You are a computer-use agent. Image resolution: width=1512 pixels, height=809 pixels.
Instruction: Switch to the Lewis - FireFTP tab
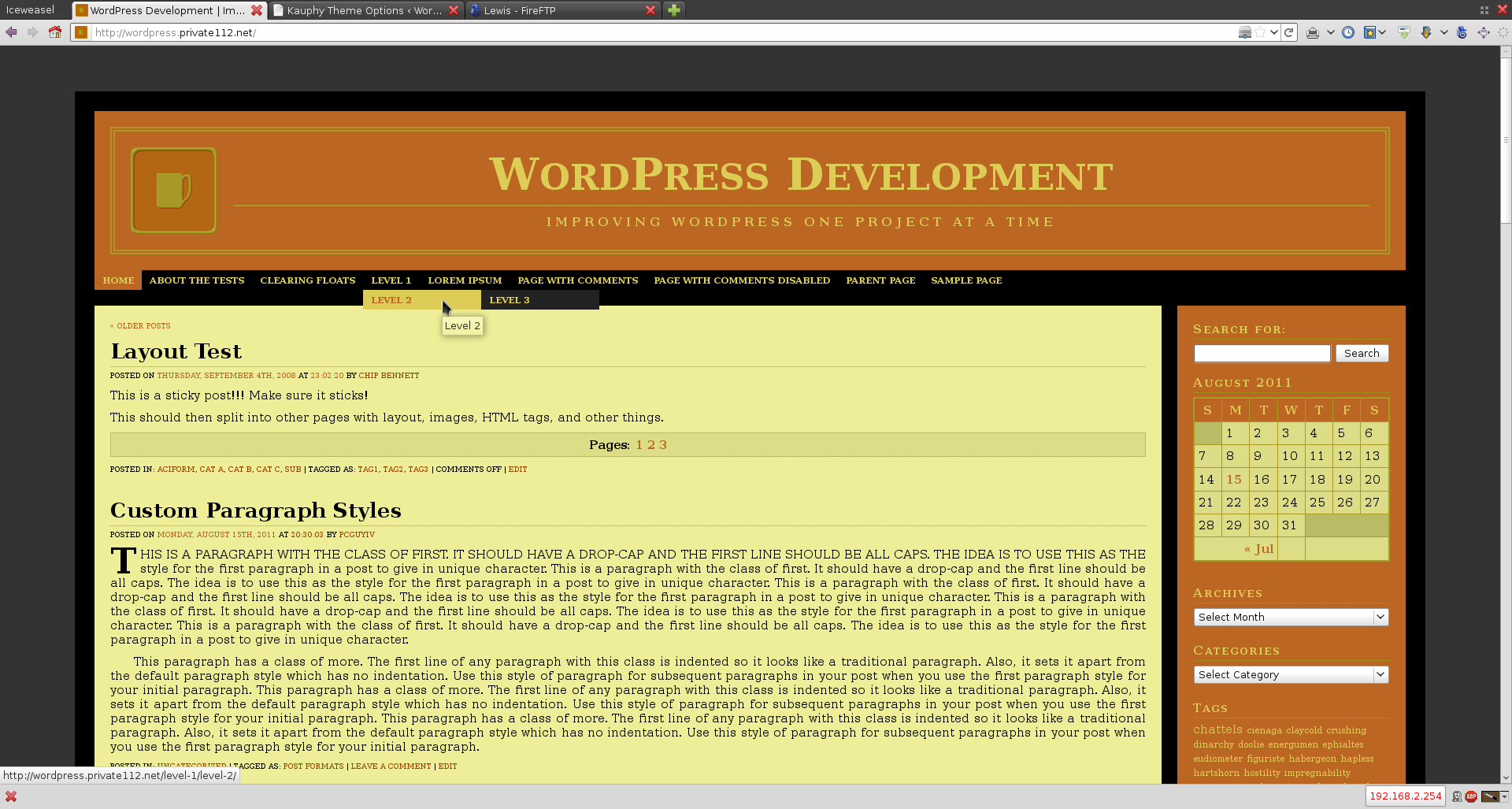(551, 10)
